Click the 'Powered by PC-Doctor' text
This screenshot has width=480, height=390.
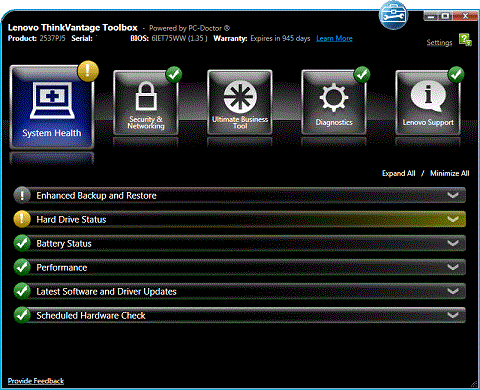(x=189, y=28)
